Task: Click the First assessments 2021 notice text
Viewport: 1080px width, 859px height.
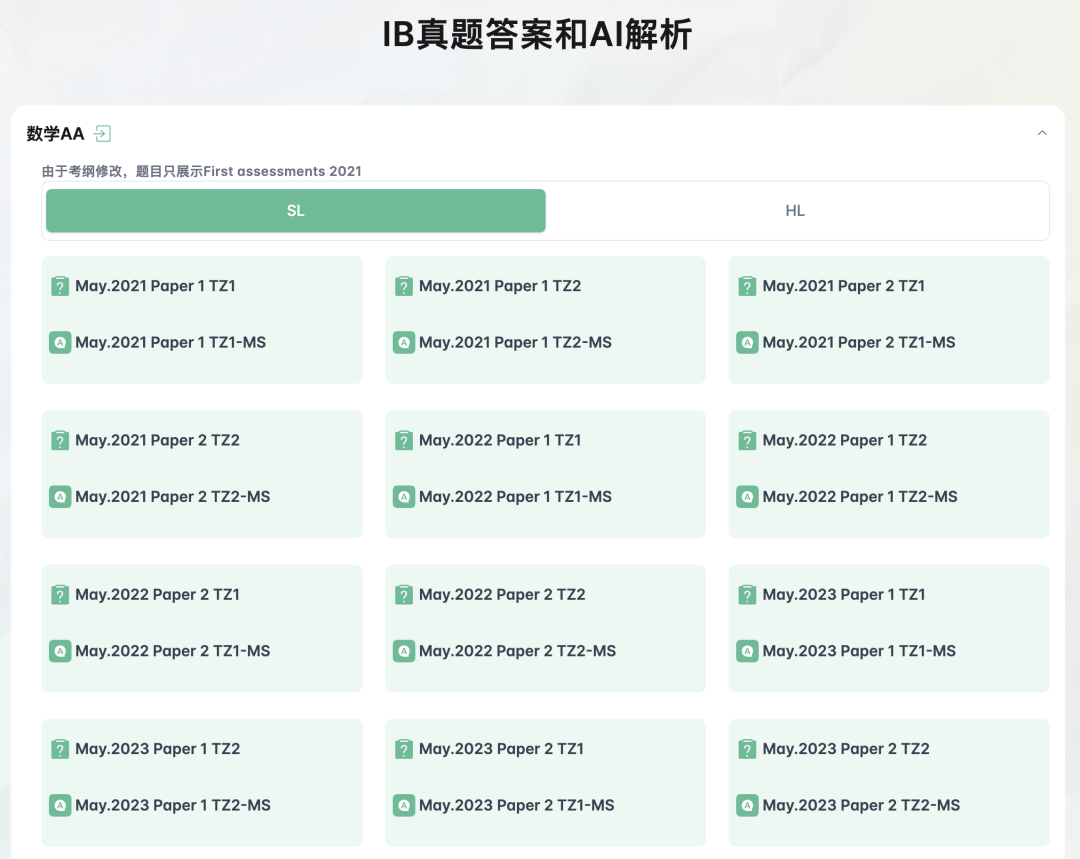Action: coord(202,171)
